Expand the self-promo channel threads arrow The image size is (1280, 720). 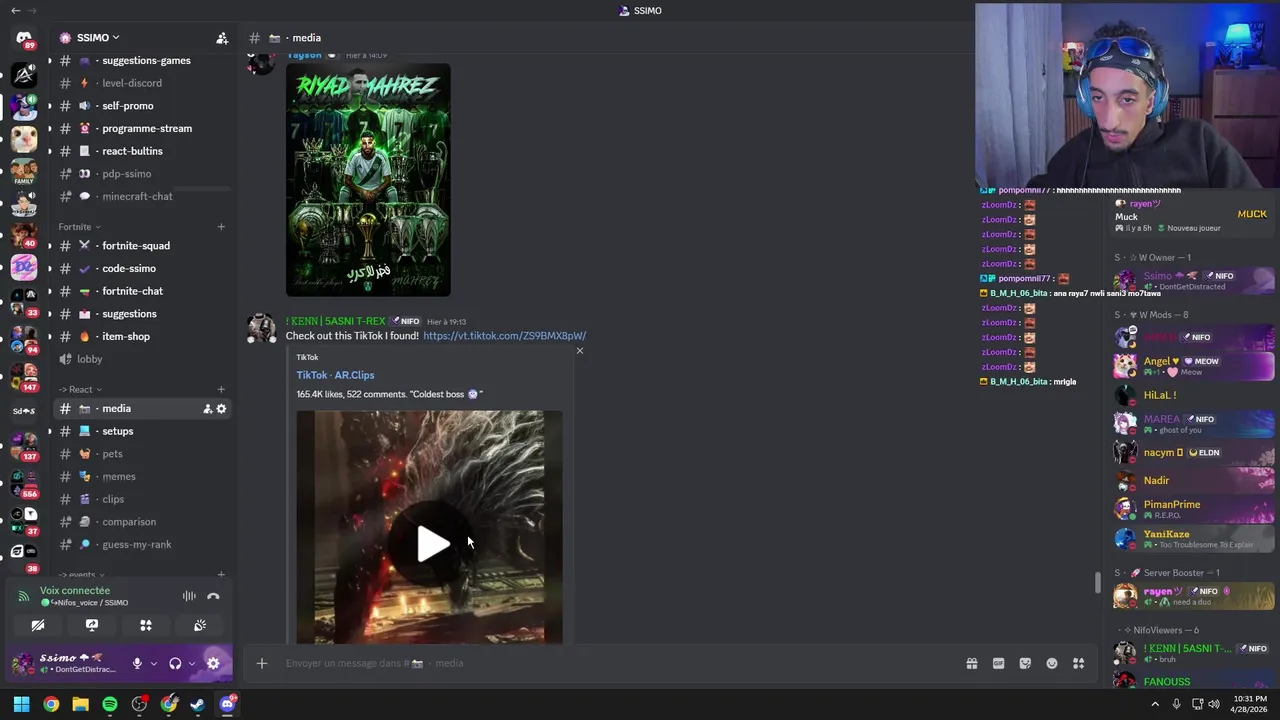click(49, 106)
